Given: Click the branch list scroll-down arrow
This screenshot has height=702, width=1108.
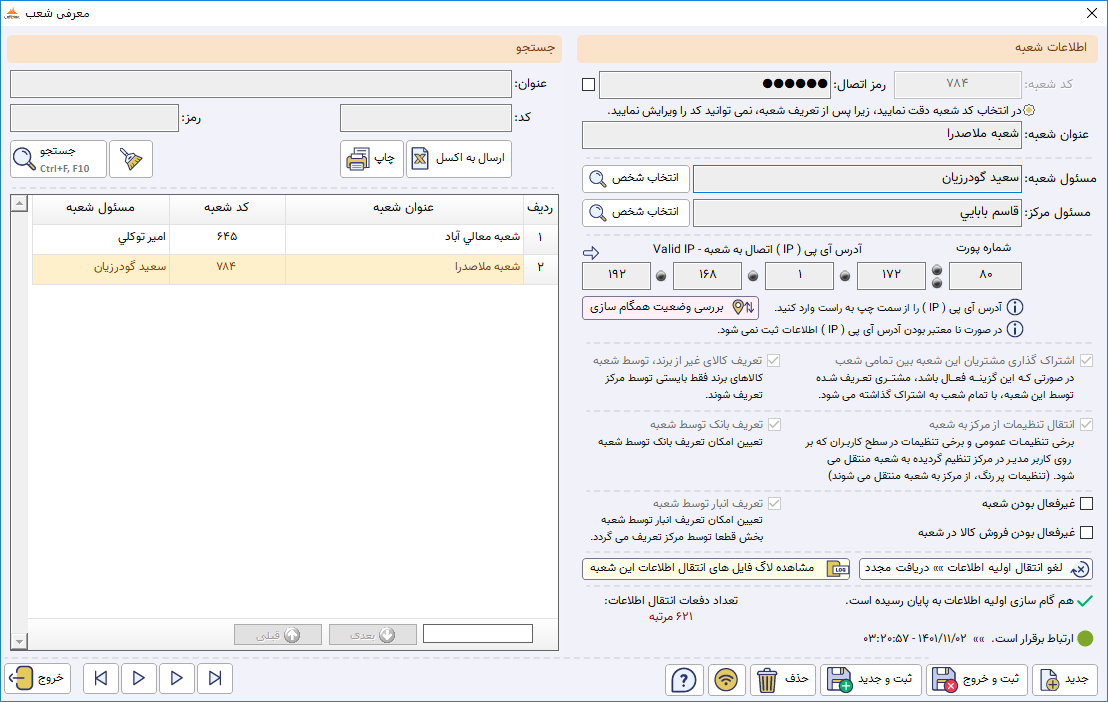Looking at the screenshot, I should click(x=19, y=641).
